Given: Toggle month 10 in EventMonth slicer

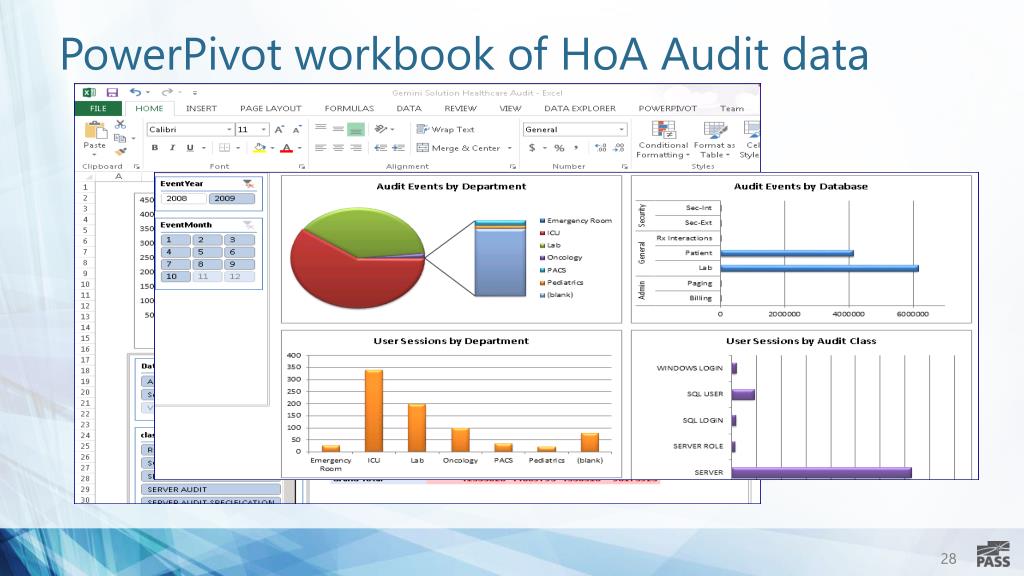Looking at the screenshot, I should (176, 277).
